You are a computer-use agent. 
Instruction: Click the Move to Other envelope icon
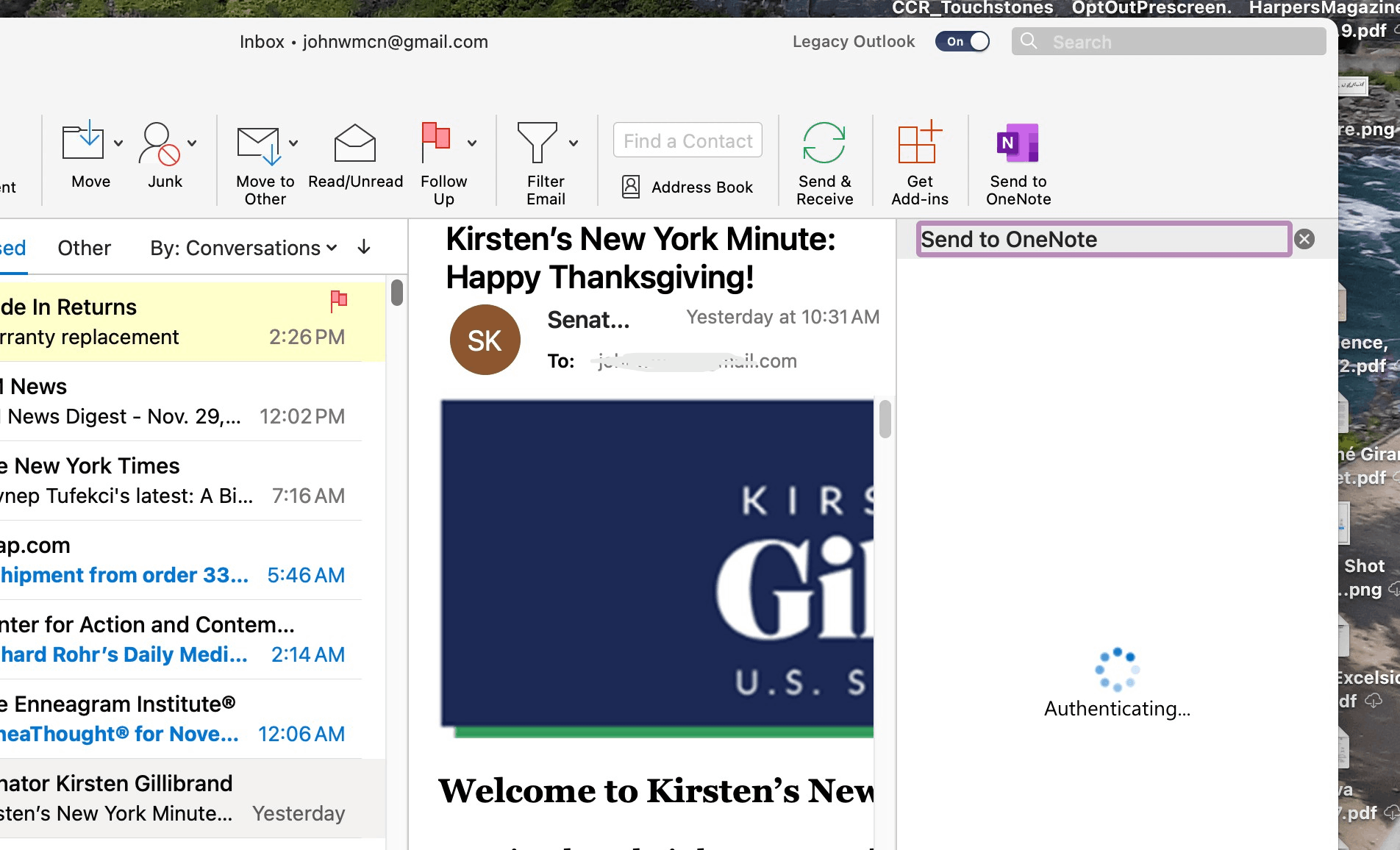[258, 145]
